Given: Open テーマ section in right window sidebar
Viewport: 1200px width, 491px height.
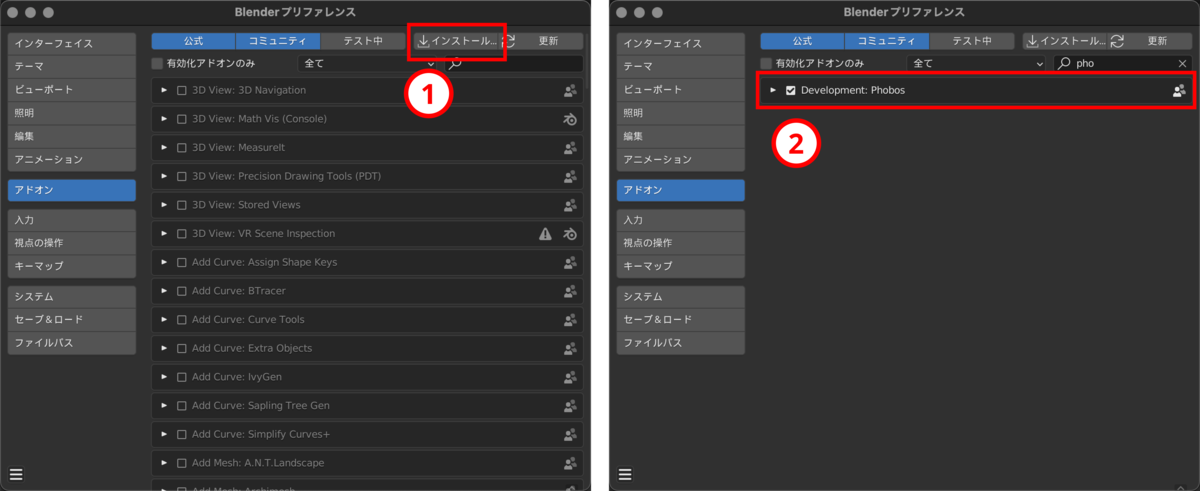Looking at the screenshot, I should 681,67.
